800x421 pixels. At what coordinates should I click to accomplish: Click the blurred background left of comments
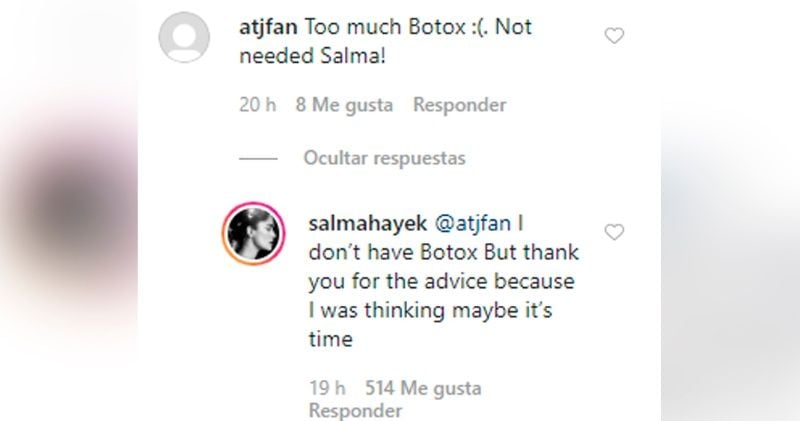[x=68, y=210]
